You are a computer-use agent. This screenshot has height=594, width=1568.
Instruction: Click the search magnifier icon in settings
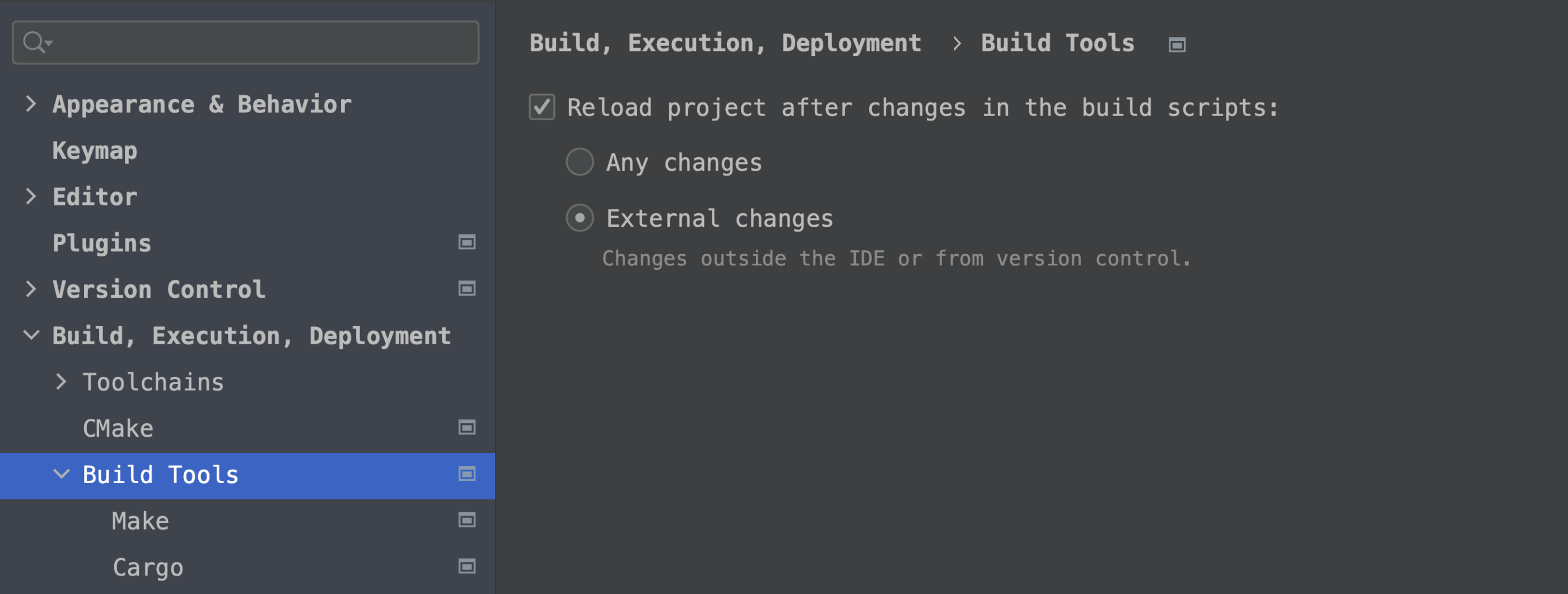(36, 43)
